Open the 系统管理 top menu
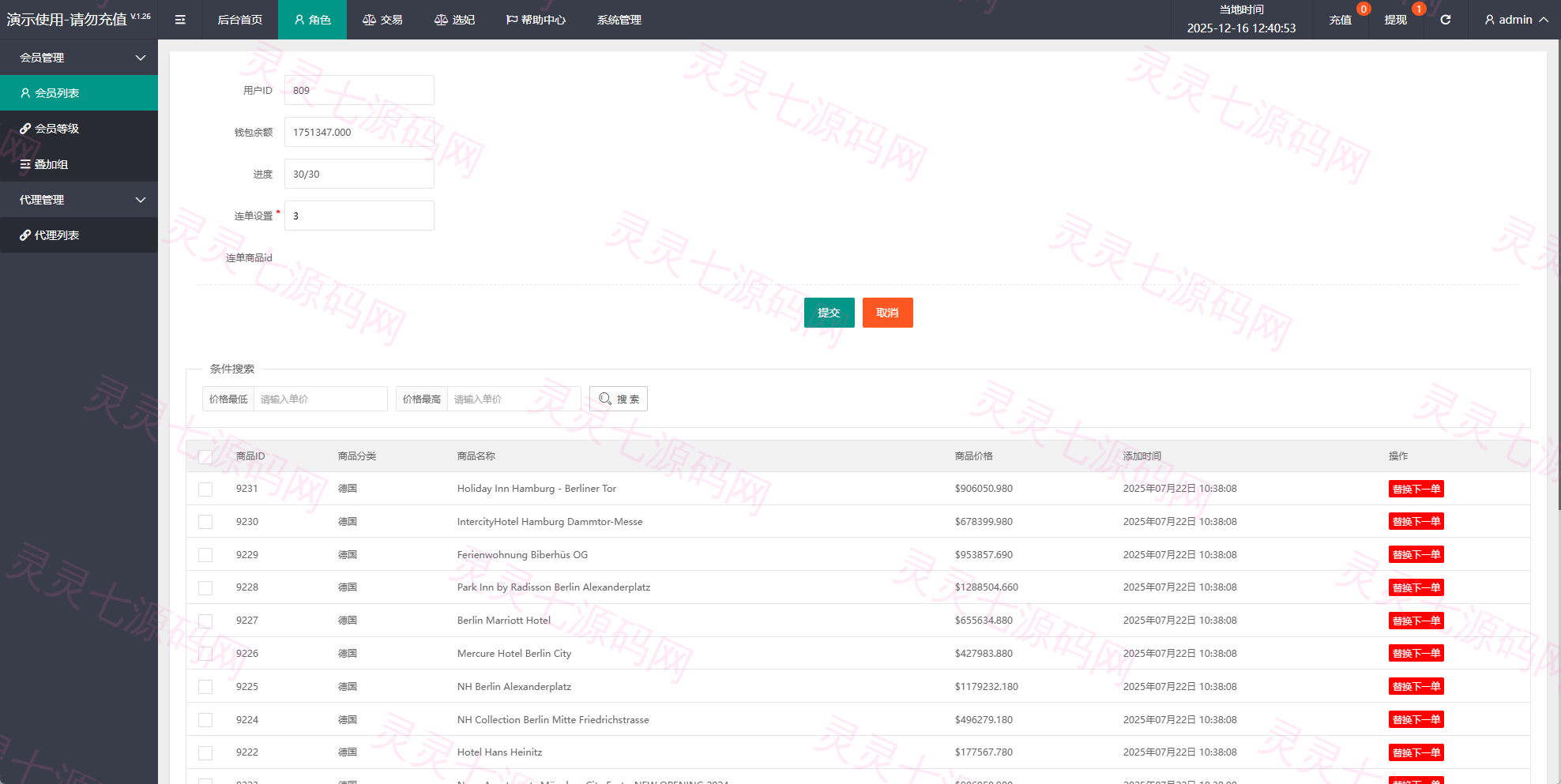The height and width of the screenshot is (784, 1561). 619,20
